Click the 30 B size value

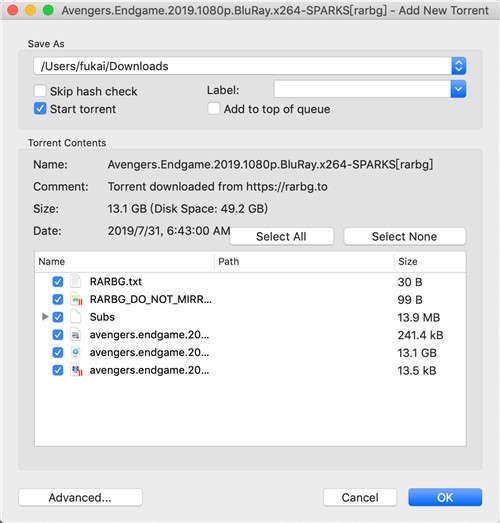410,282
